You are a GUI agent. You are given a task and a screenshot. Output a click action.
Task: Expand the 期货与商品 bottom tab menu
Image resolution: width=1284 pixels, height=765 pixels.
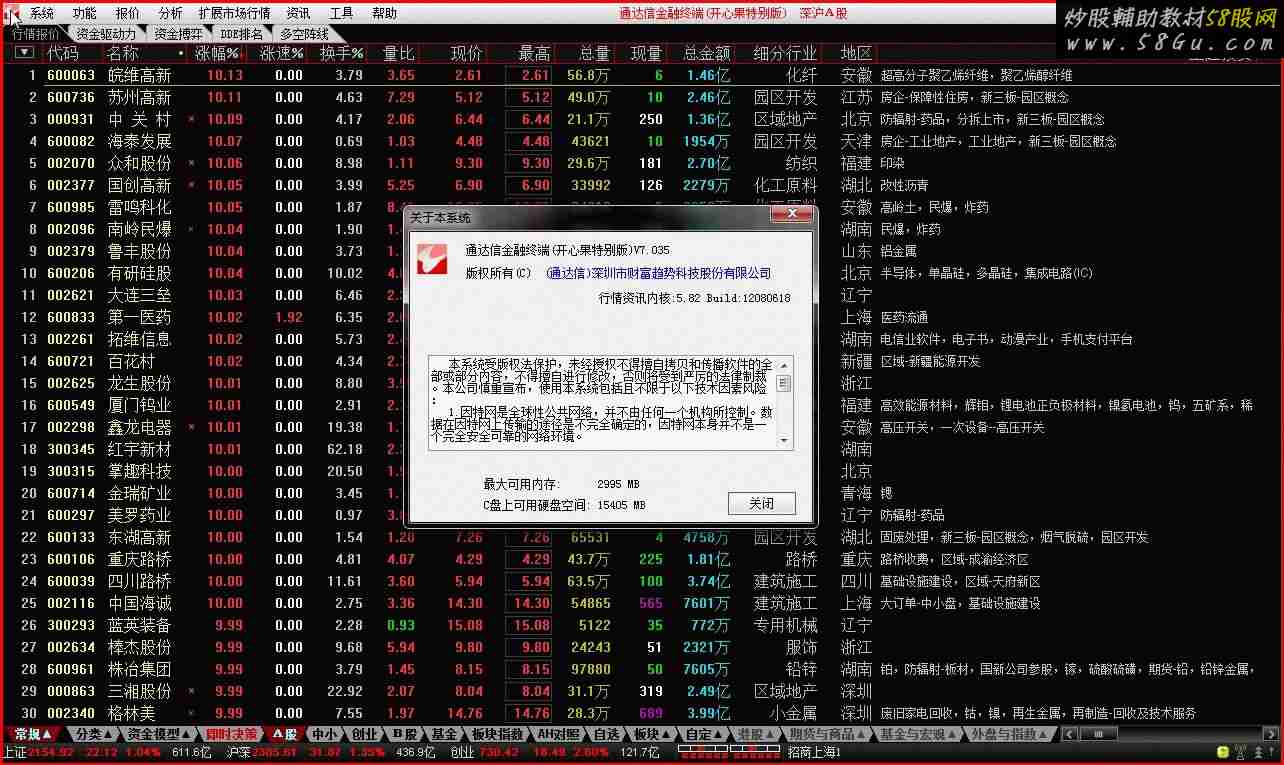pos(827,734)
